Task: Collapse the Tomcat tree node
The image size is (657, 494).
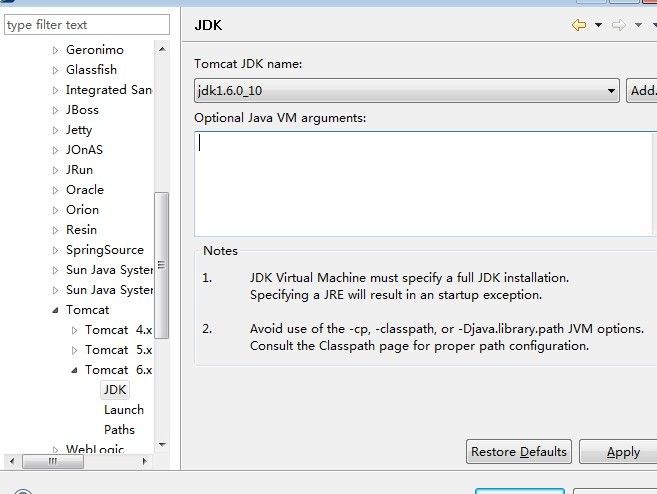Action: point(55,310)
